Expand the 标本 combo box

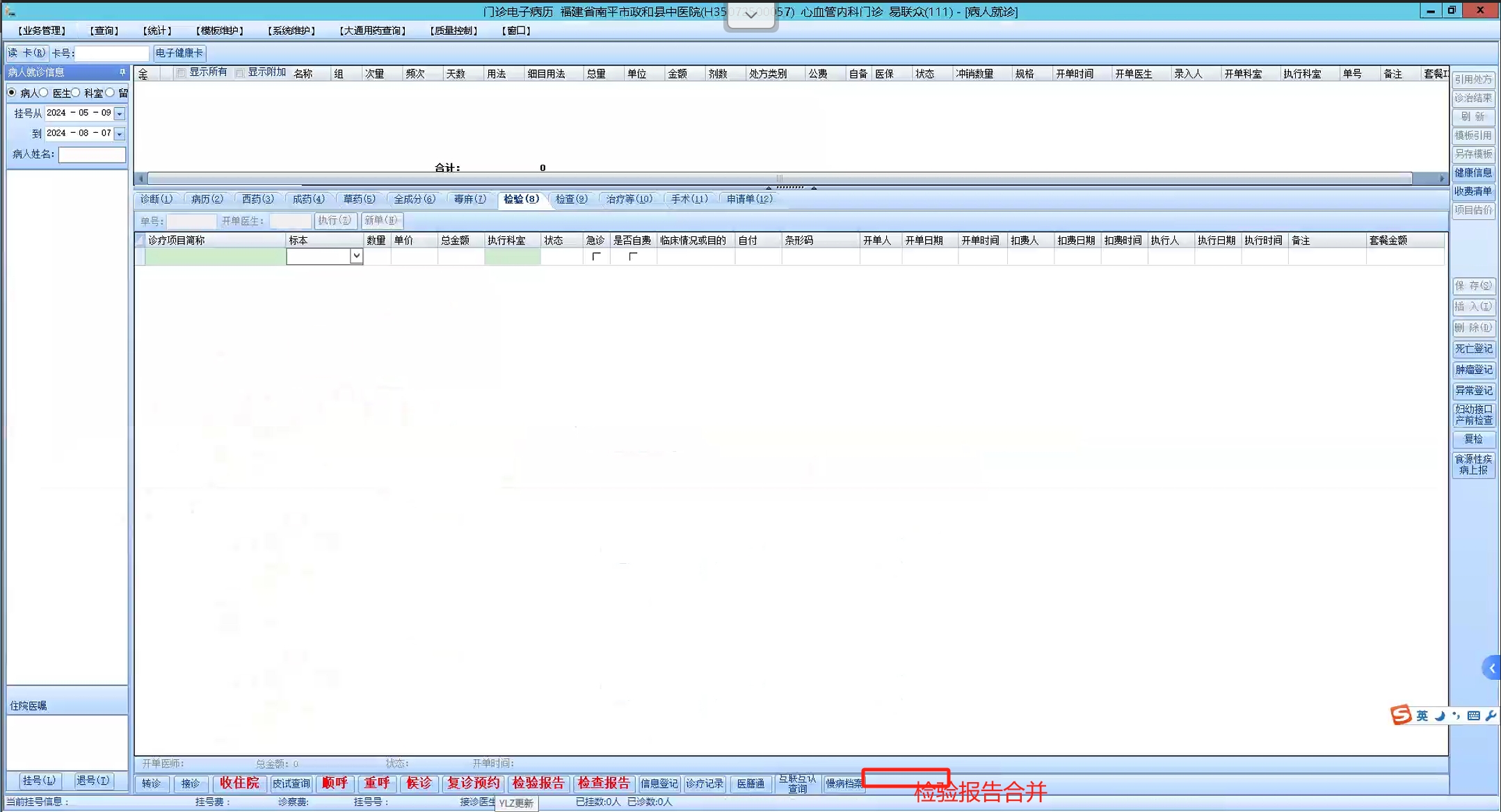(356, 257)
